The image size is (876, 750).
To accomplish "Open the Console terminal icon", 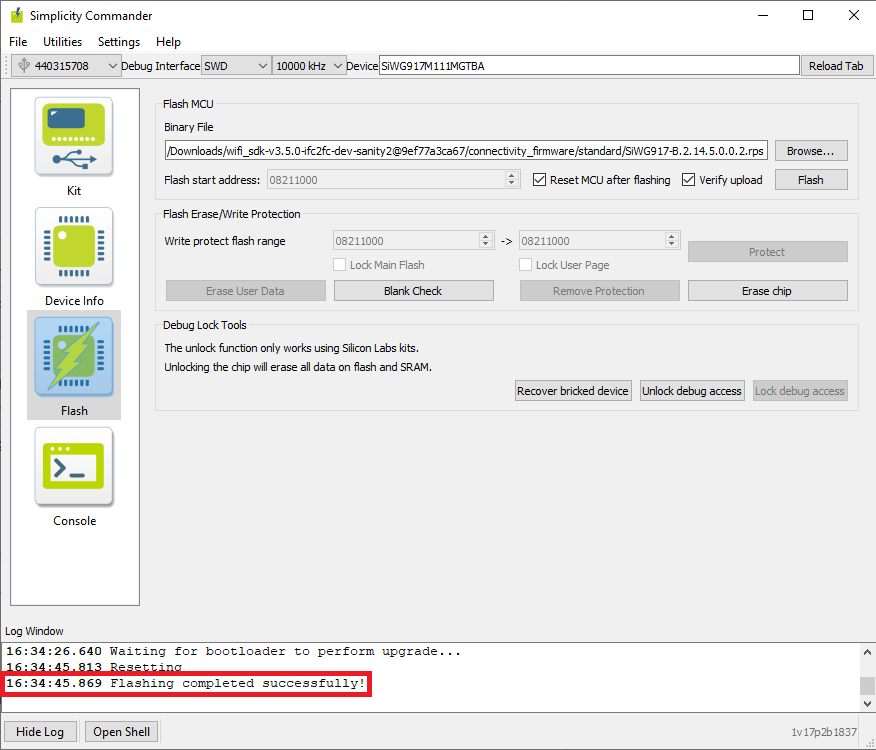I will (x=74, y=467).
